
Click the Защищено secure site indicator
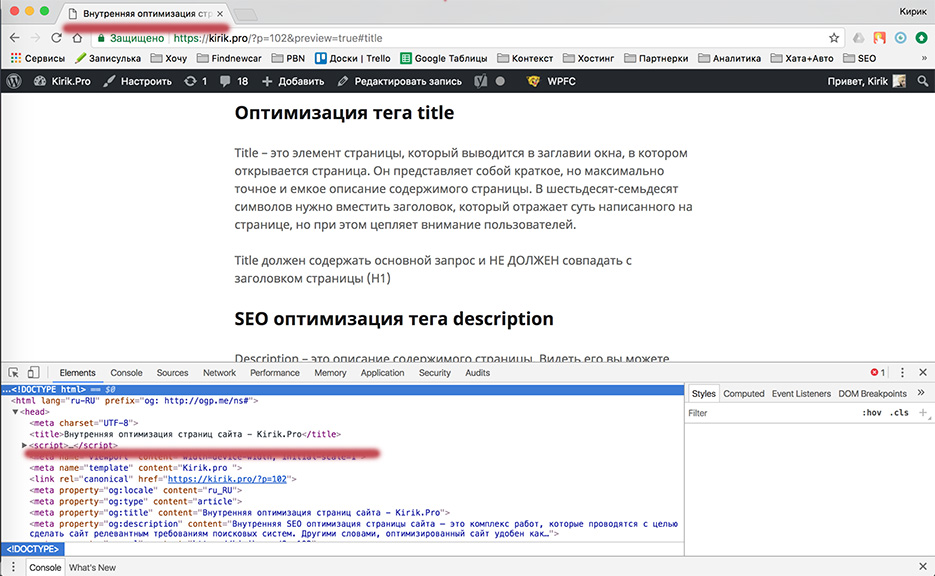131,38
